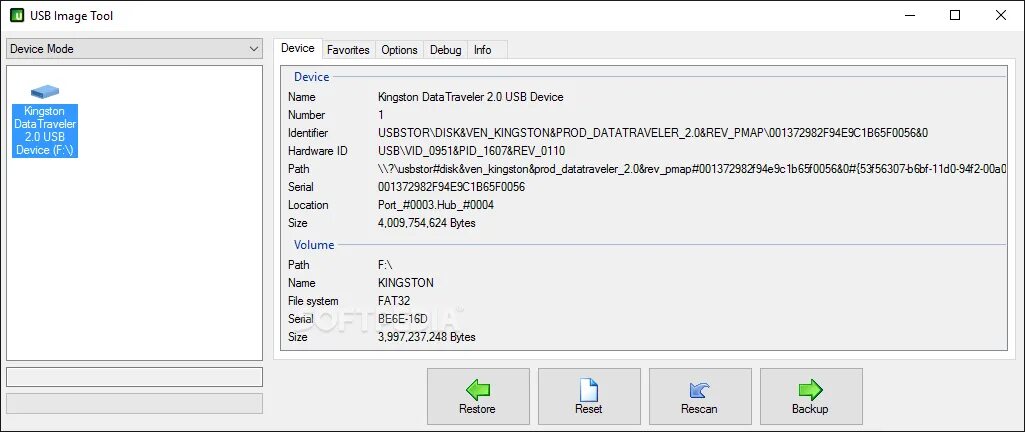Click the 'Volume' group header
The image size is (1025, 432).
click(x=314, y=245)
